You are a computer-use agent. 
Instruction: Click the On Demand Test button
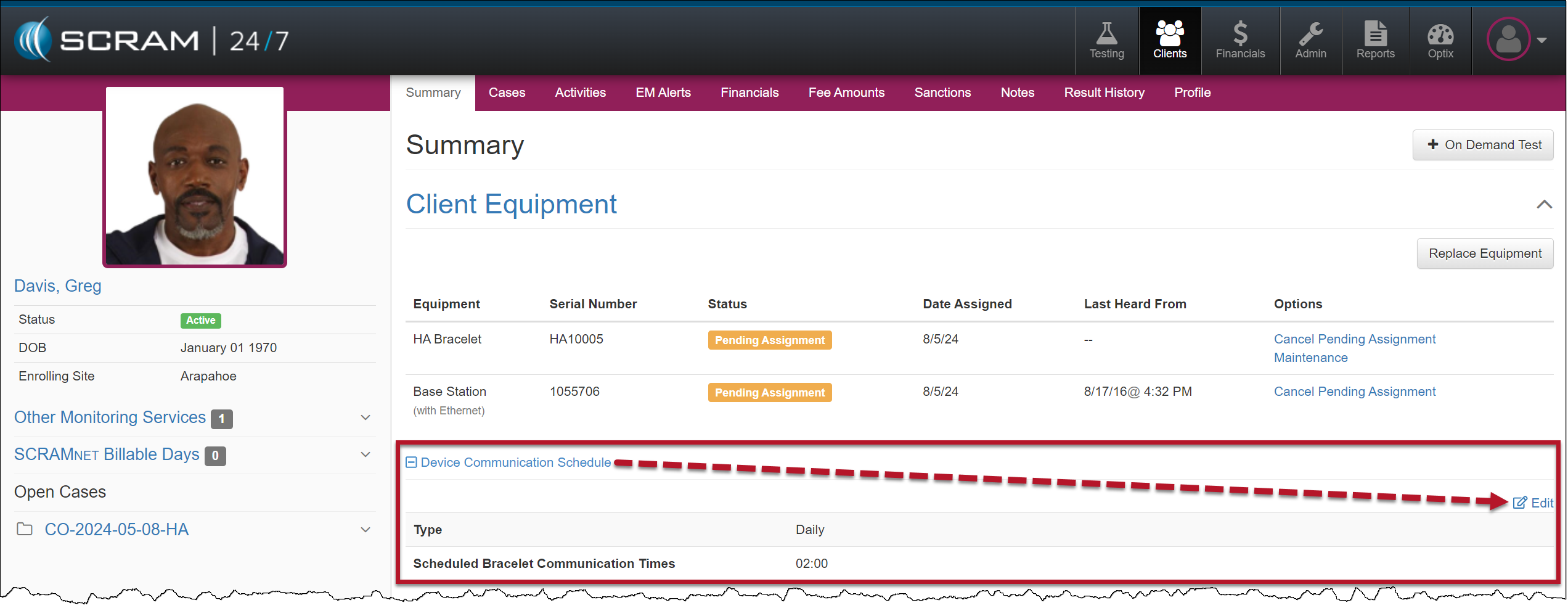pyautogui.click(x=1482, y=145)
